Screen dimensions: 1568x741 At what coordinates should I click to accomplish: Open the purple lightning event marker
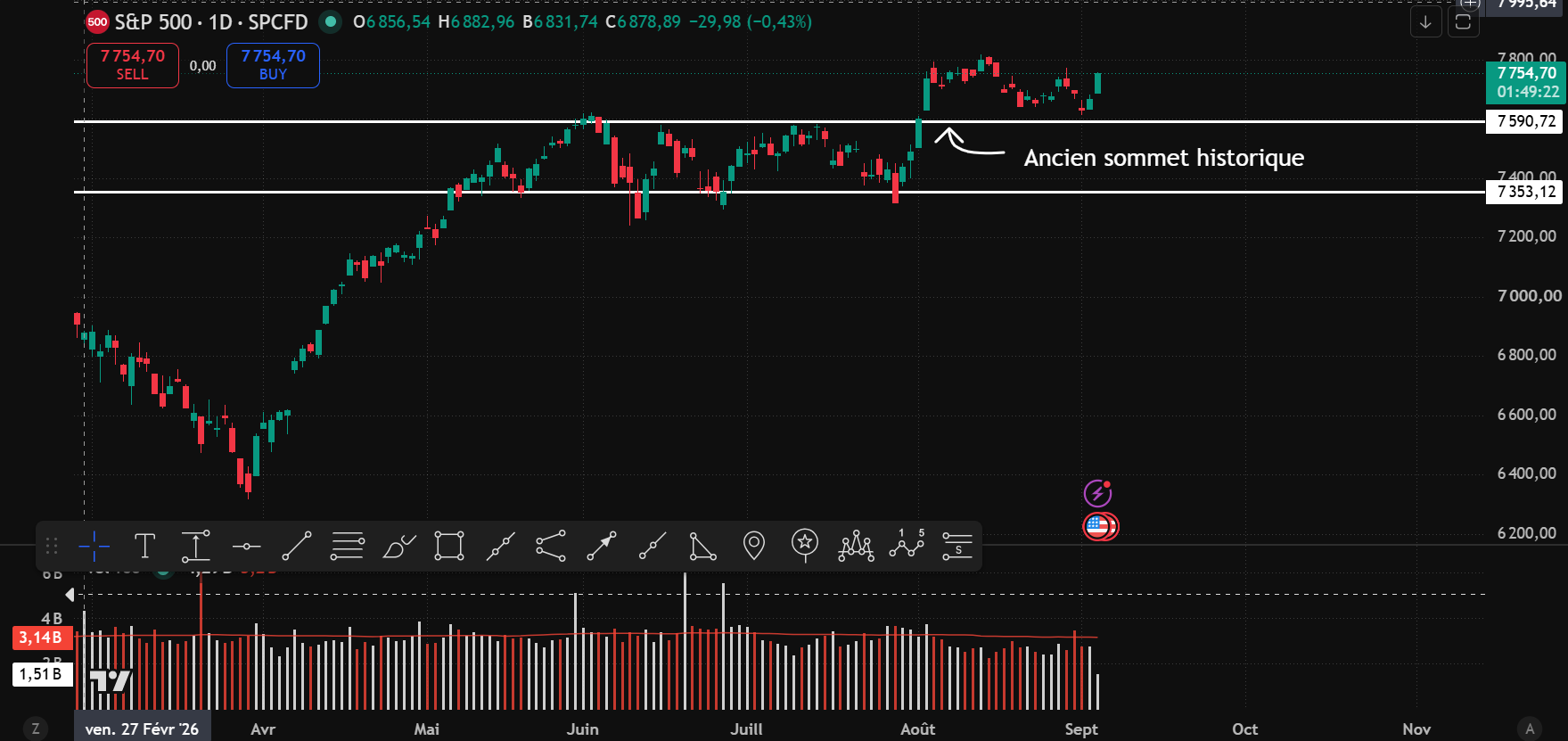(x=1097, y=493)
